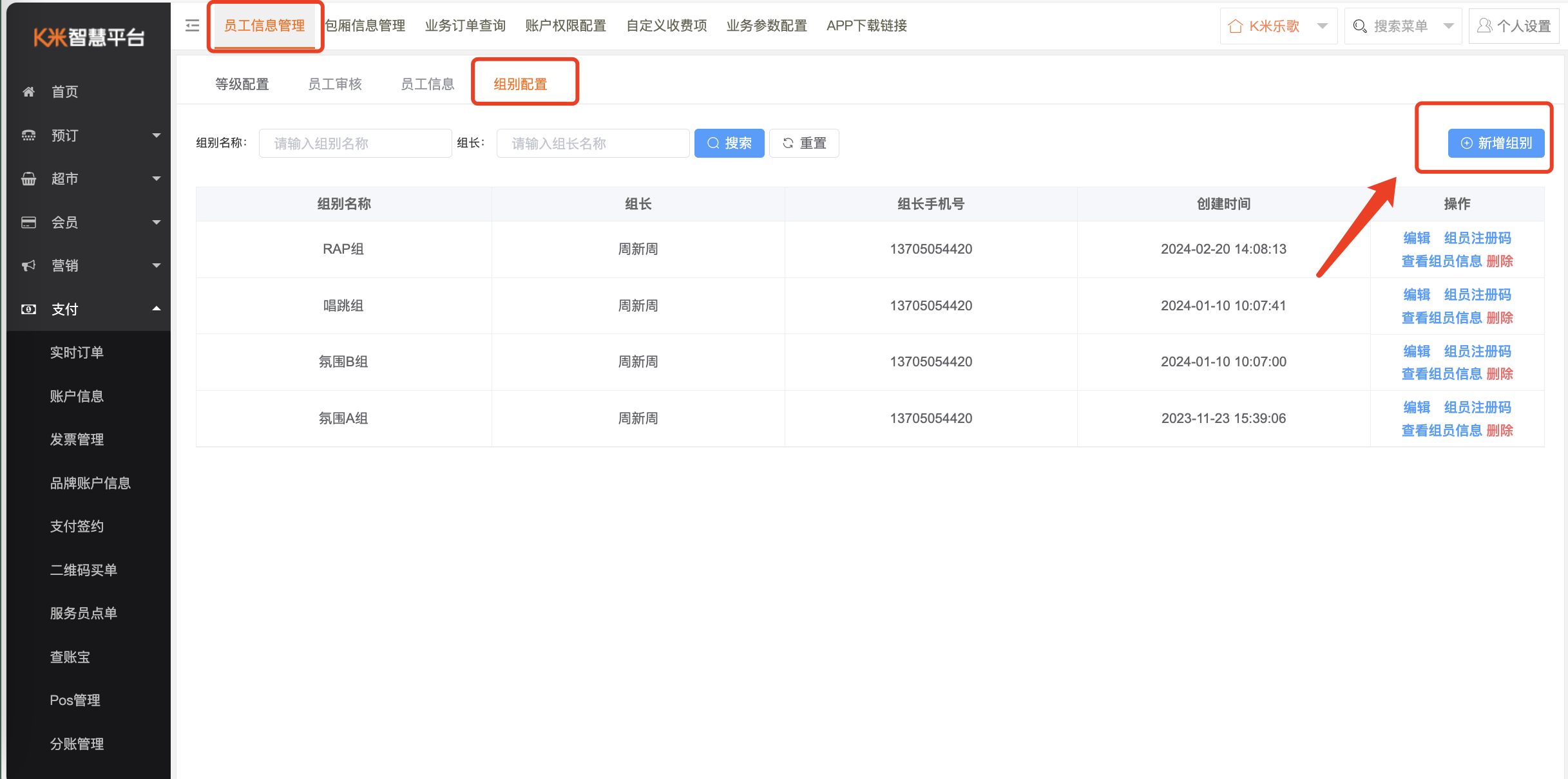Click the 预订 reservation icon in the sidebar
The image size is (1568, 779).
pyautogui.click(x=28, y=135)
